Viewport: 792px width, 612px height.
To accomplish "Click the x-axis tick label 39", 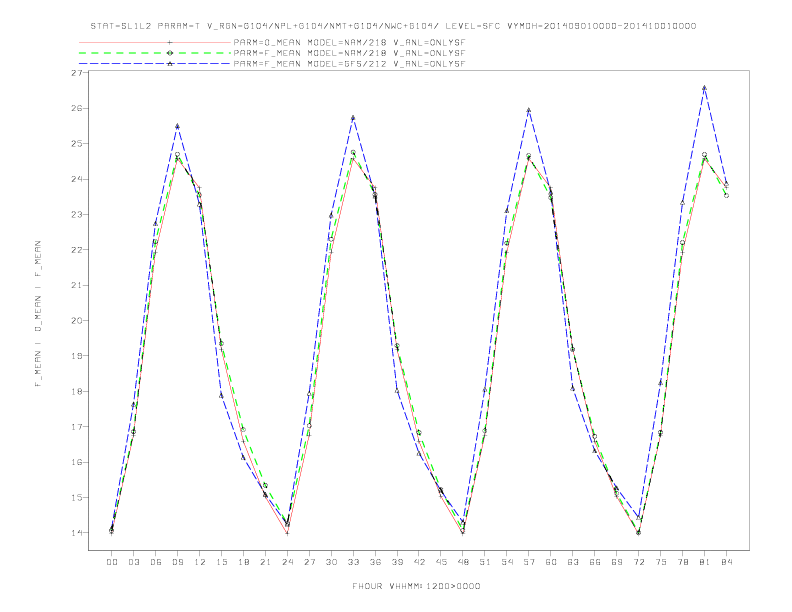I will click(397, 562).
